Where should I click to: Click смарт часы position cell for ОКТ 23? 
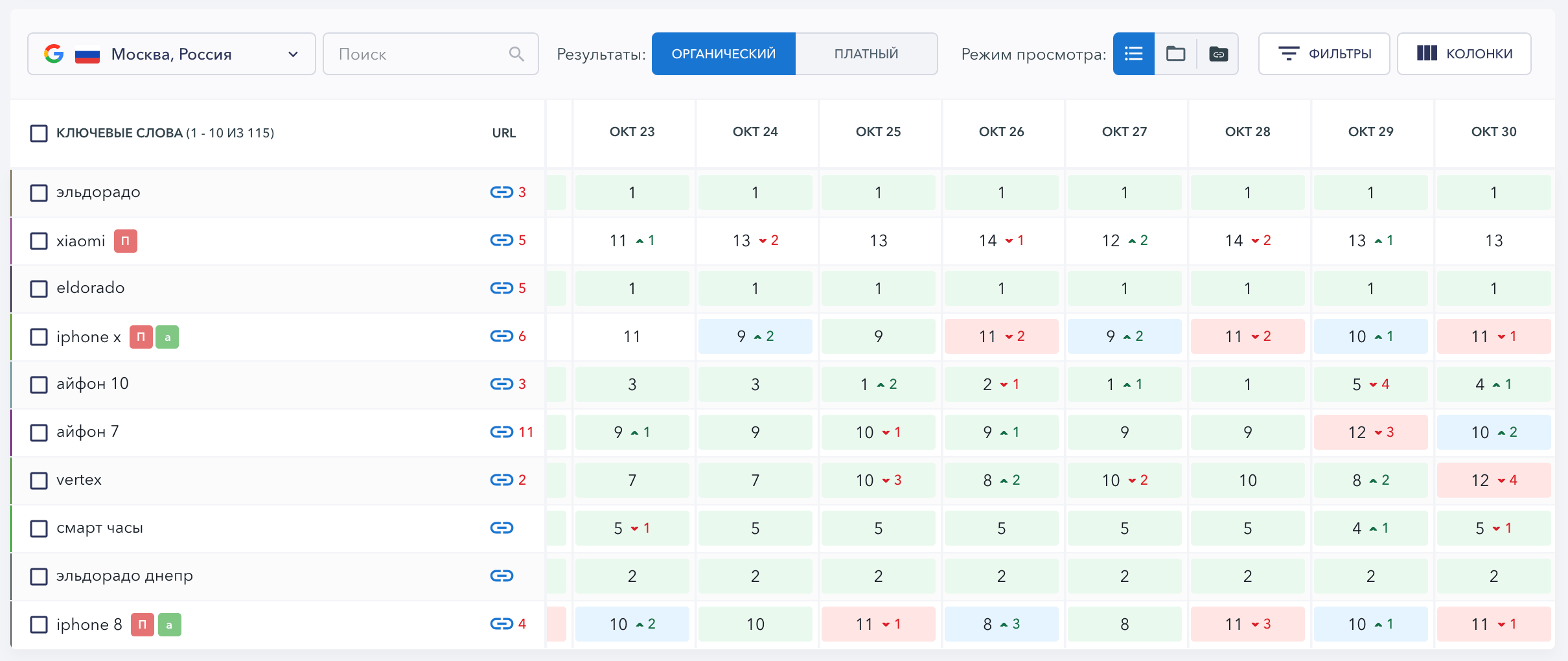click(x=632, y=528)
